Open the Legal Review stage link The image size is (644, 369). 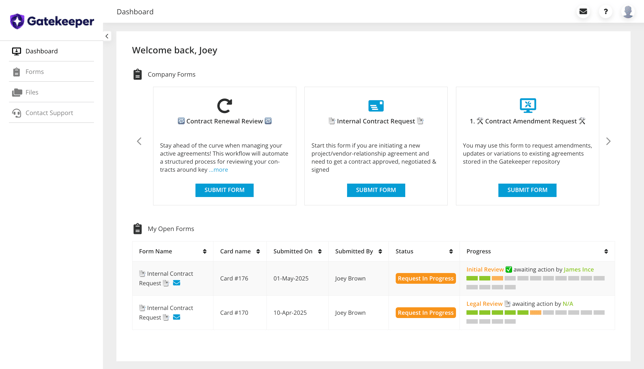pyautogui.click(x=484, y=304)
